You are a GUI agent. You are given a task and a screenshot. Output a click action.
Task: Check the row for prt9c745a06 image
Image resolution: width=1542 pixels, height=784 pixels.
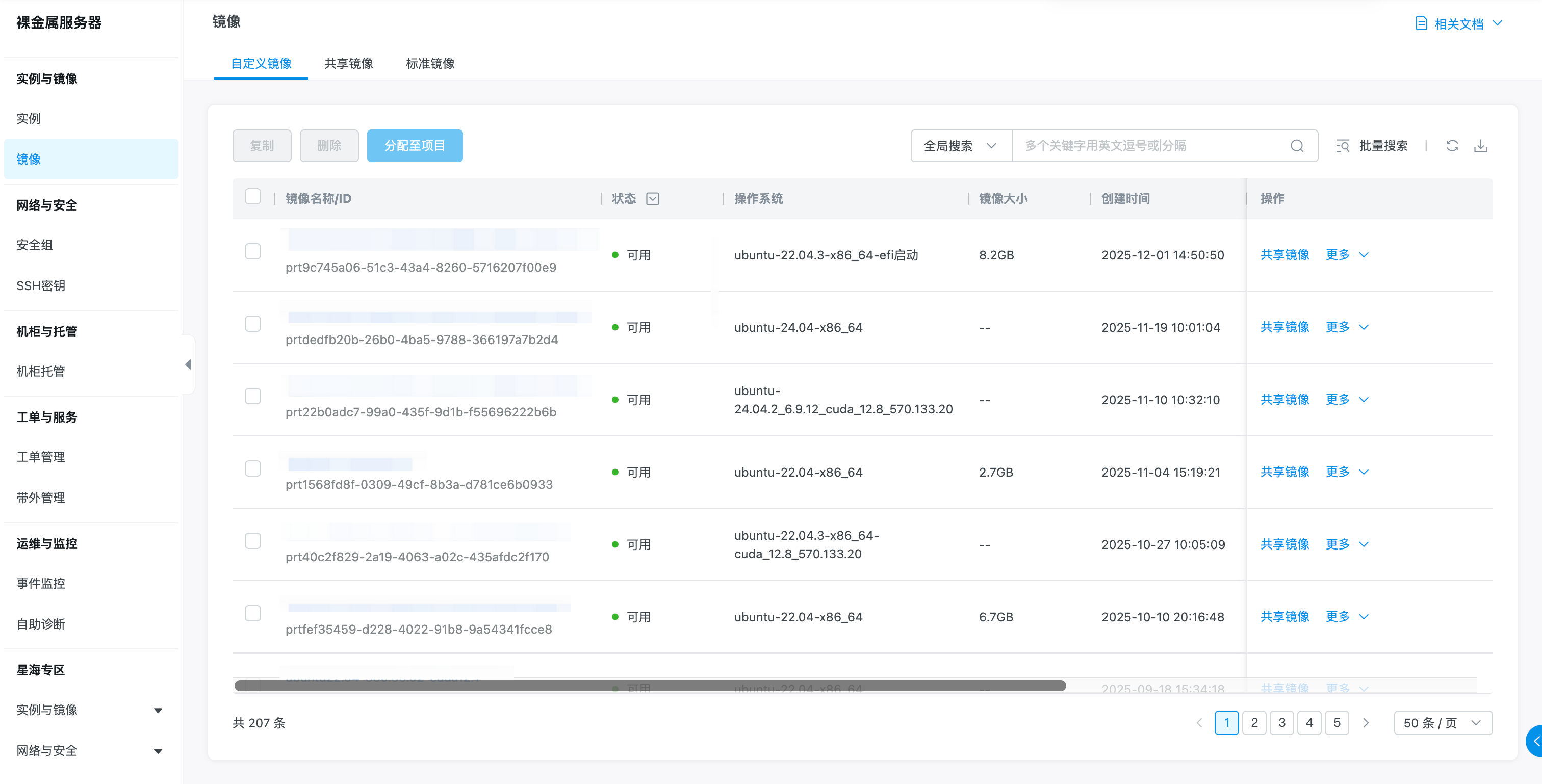[252, 251]
